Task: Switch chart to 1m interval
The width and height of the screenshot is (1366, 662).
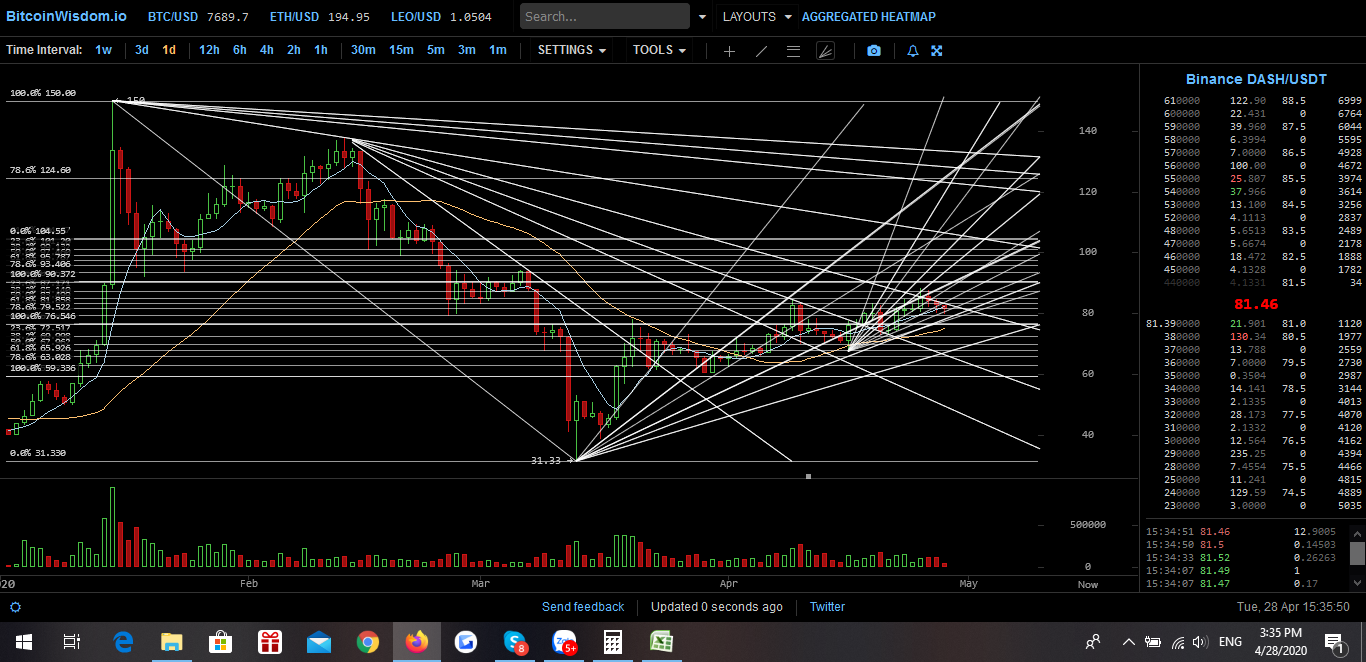Action: (498, 50)
